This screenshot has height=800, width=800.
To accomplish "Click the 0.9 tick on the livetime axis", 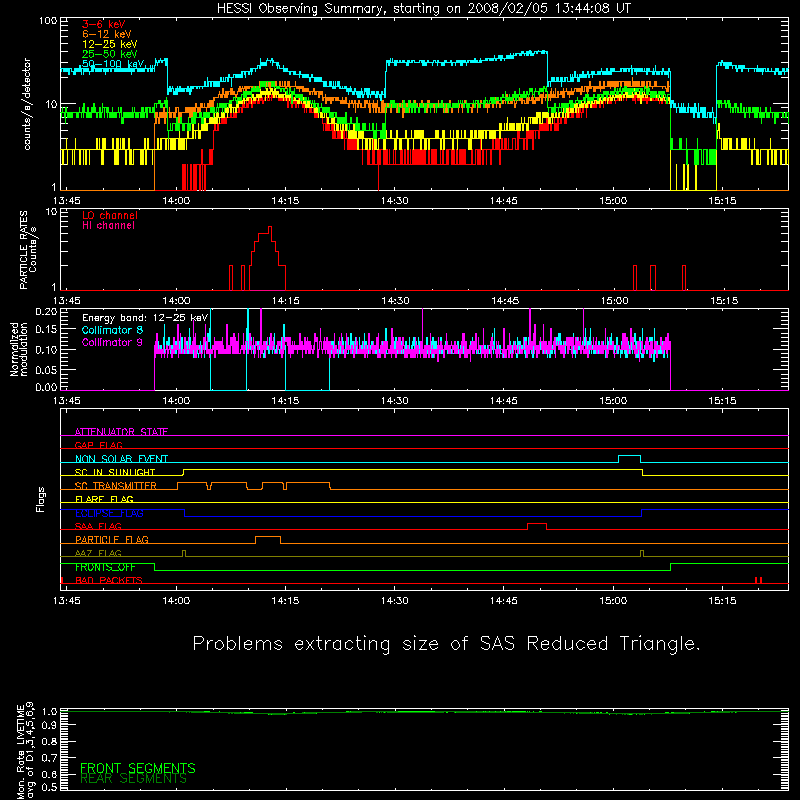I will pos(49,724).
